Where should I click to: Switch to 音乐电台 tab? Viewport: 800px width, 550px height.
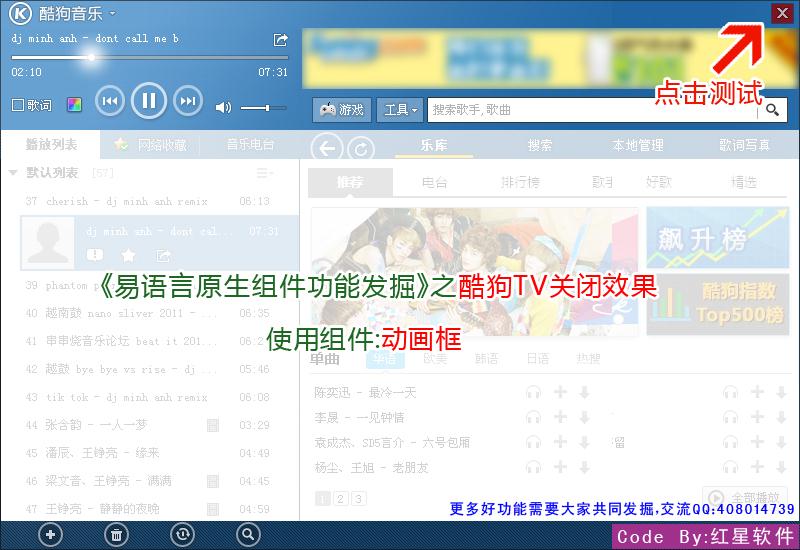click(250, 145)
